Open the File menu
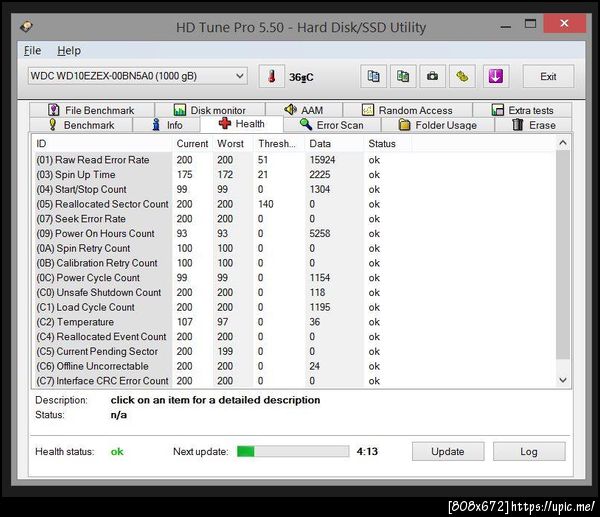This screenshot has width=600, height=517. pos(33,51)
